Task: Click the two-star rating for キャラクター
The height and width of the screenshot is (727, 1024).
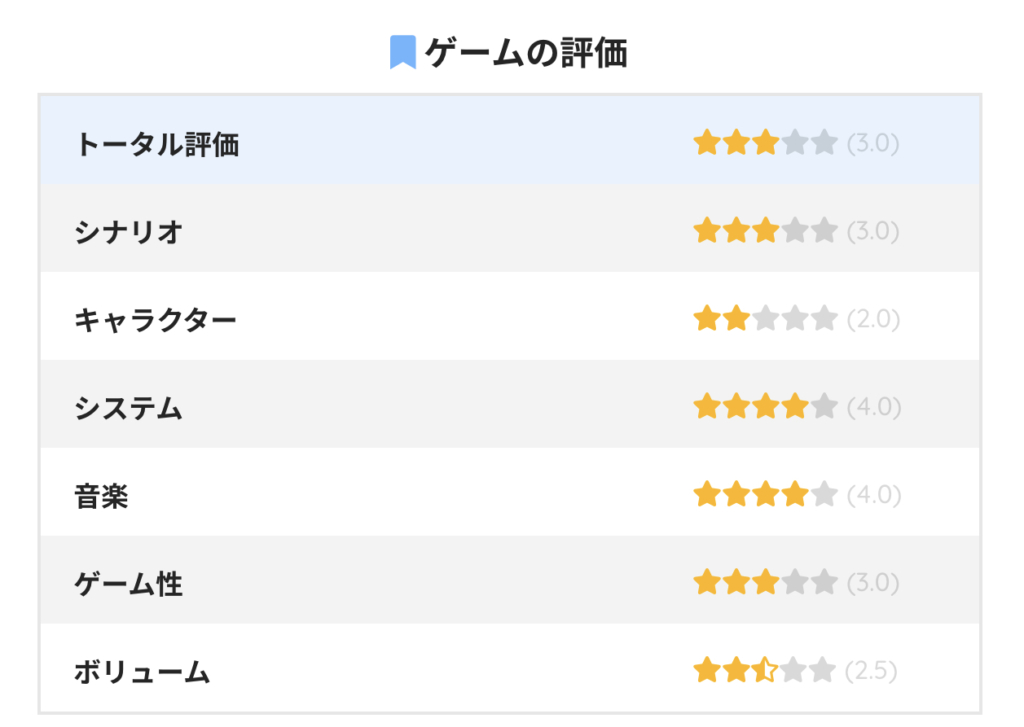Action: (765, 319)
